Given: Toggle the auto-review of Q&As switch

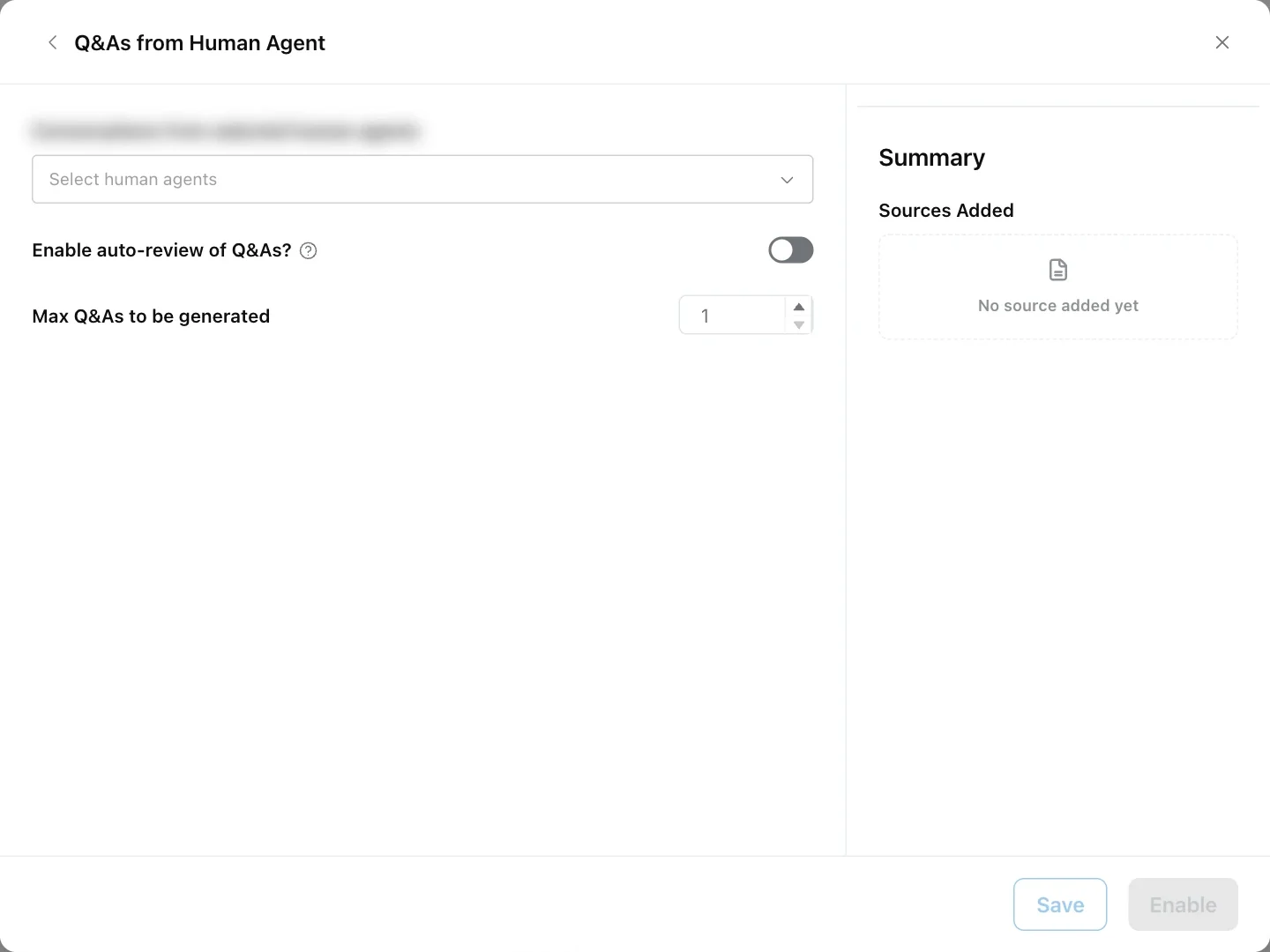Looking at the screenshot, I should click(x=791, y=250).
